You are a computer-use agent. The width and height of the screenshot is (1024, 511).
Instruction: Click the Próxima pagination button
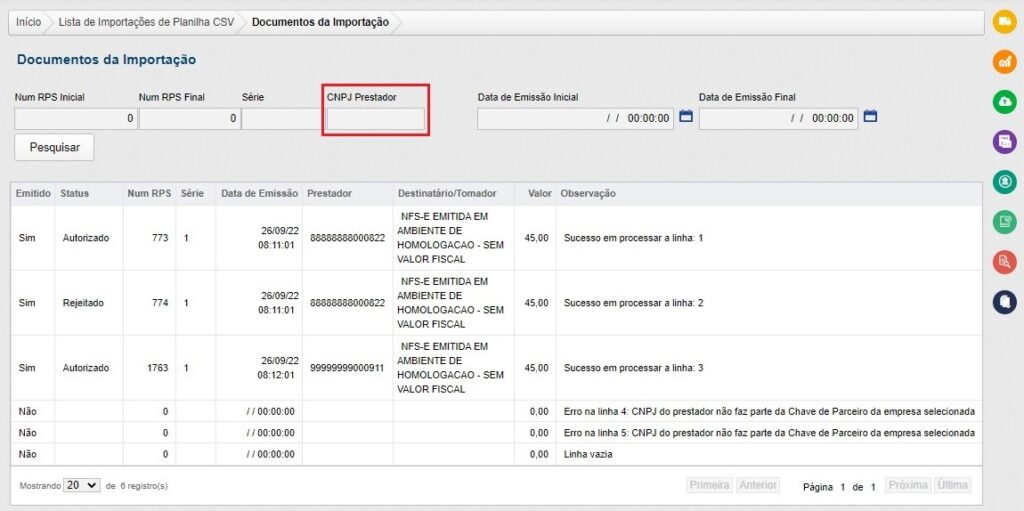click(x=908, y=485)
